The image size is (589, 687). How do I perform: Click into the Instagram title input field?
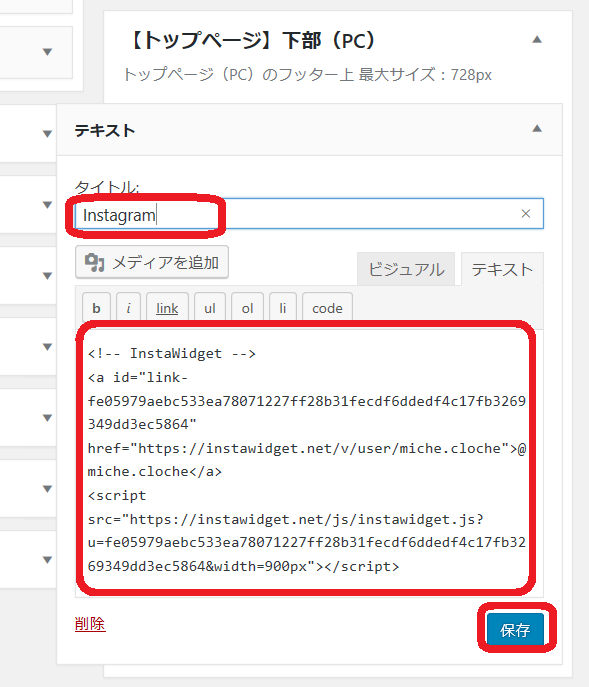(309, 213)
